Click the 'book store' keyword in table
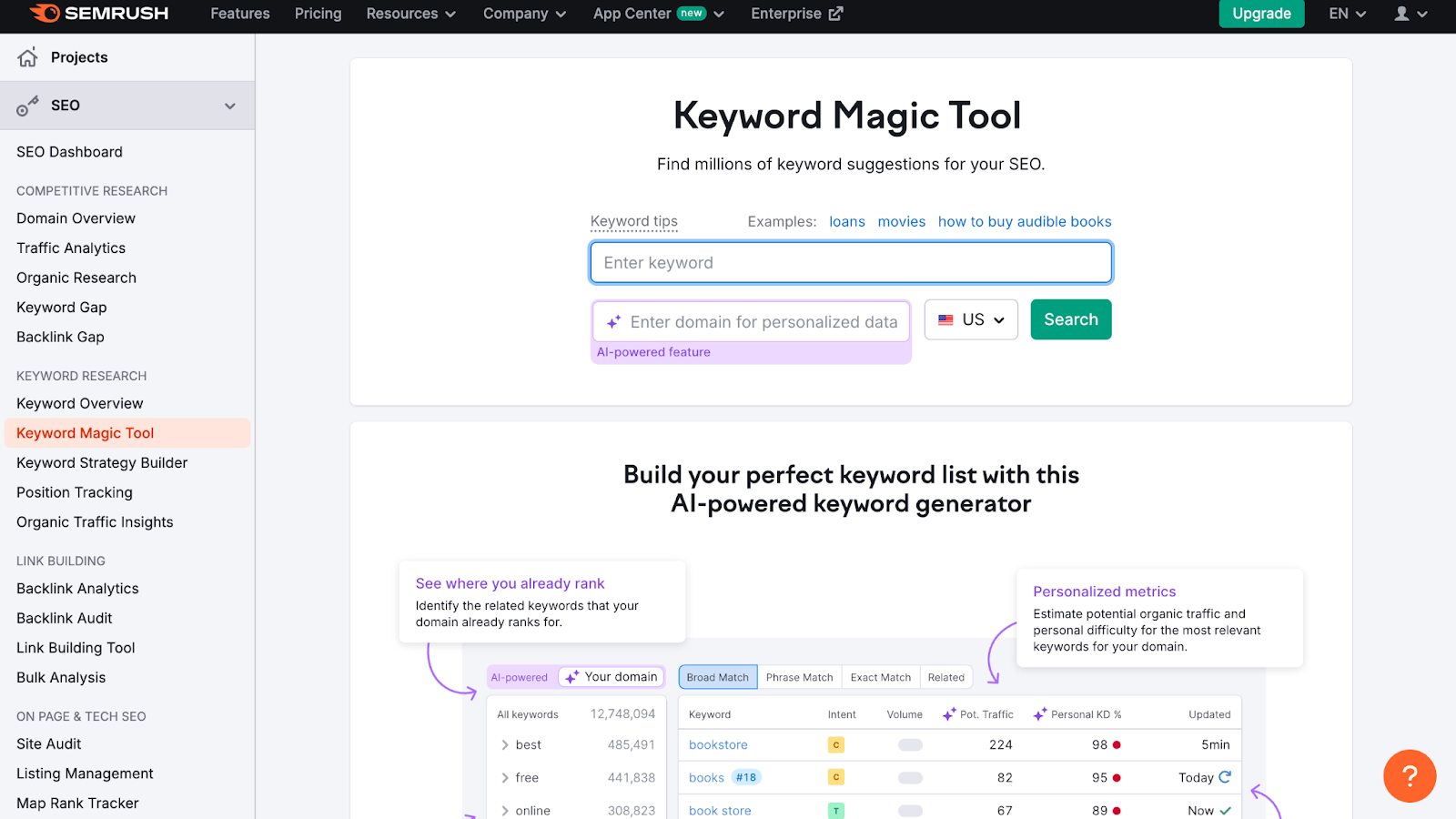This screenshot has width=1456, height=819. [720, 810]
